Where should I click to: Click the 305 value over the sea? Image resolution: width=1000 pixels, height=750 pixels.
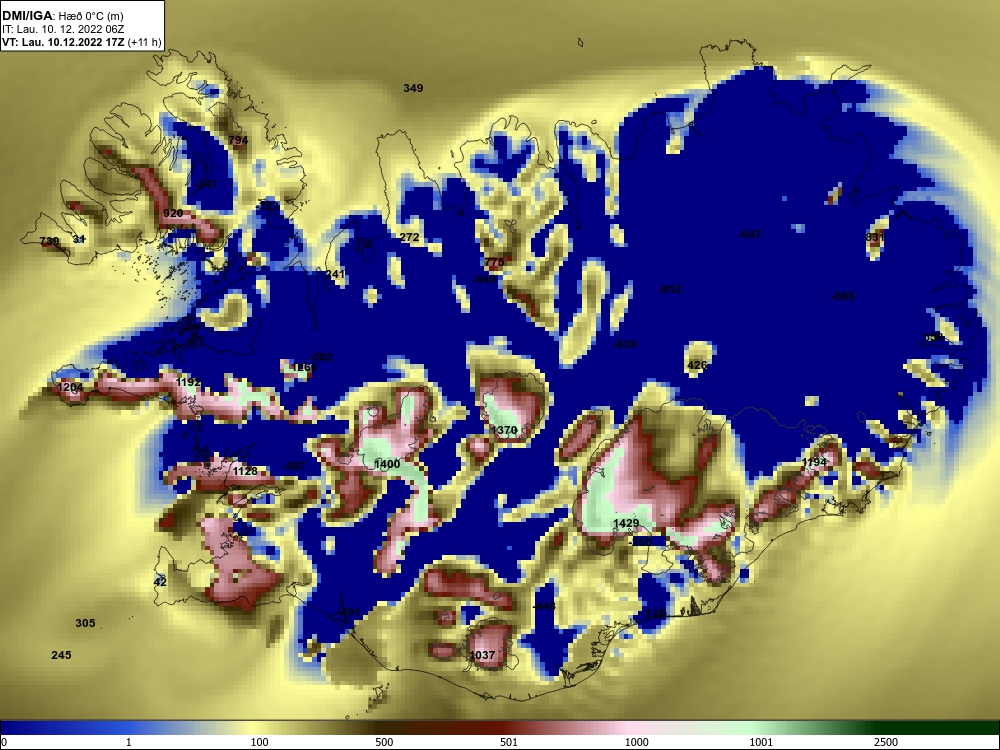(x=85, y=623)
